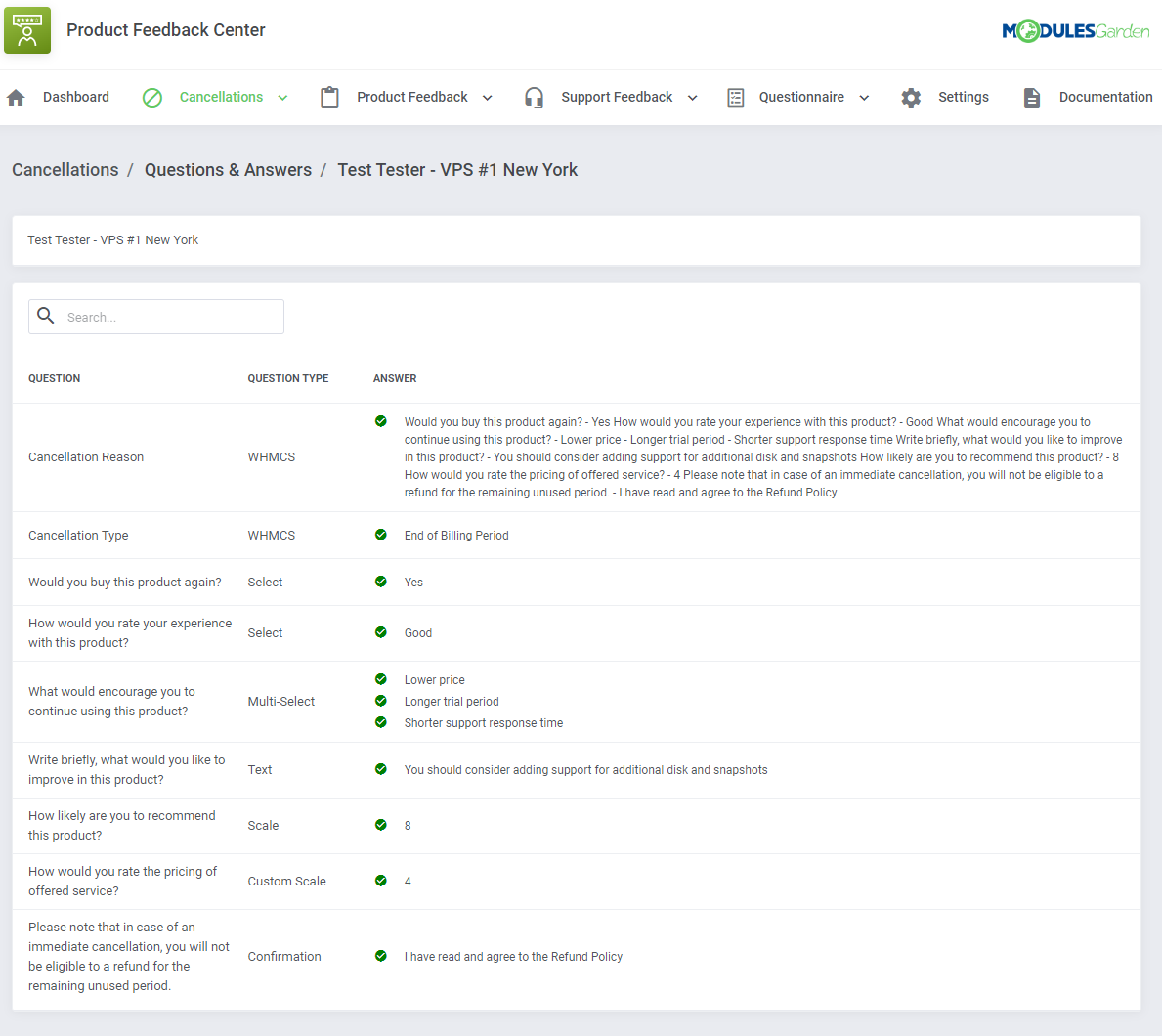The image size is (1162, 1036).
Task: Click the green check beside answer 8
Action: click(381, 825)
